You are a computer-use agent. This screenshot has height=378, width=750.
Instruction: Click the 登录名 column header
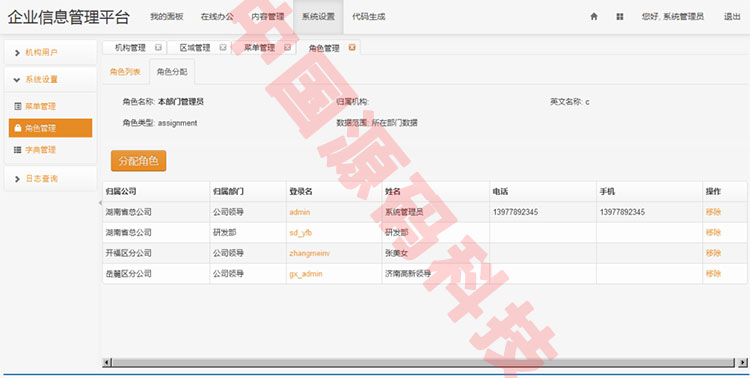point(334,191)
